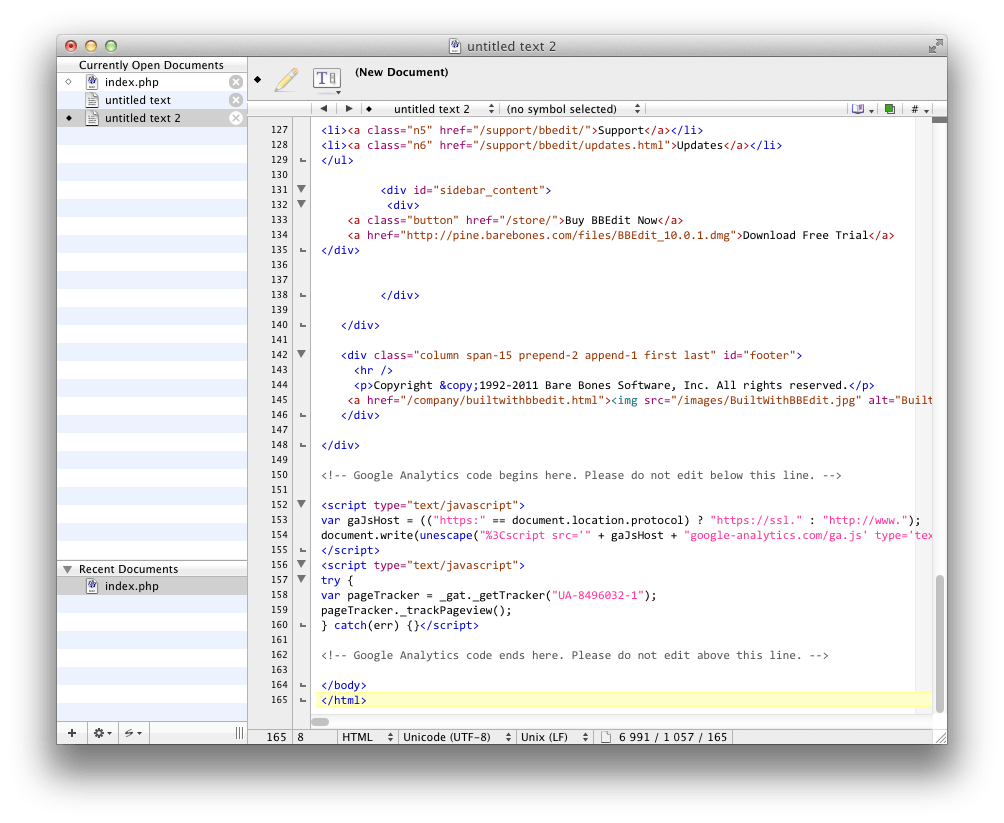Collapse the Recent Documents section
1004x823 pixels.
tap(67, 569)
